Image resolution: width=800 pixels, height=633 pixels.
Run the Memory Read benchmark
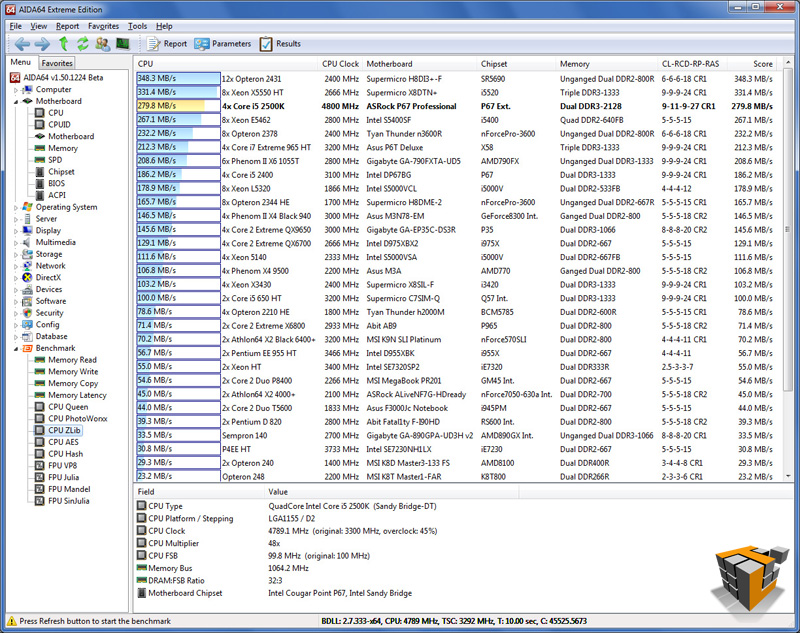(x=72, y=360)
